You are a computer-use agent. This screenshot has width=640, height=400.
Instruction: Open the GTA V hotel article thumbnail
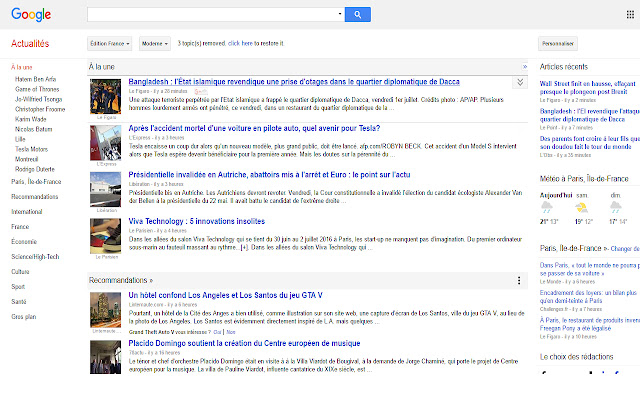pyautogui.click(x=106, y=310)
